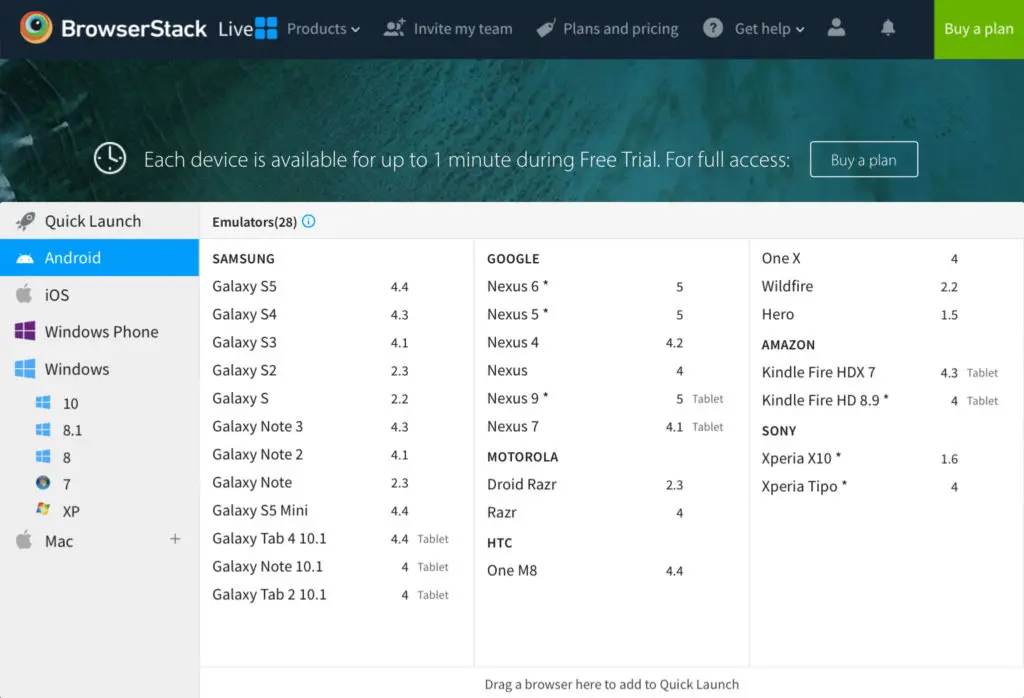
Task: Click the Windows Phone logo icon
Action: 25,331
